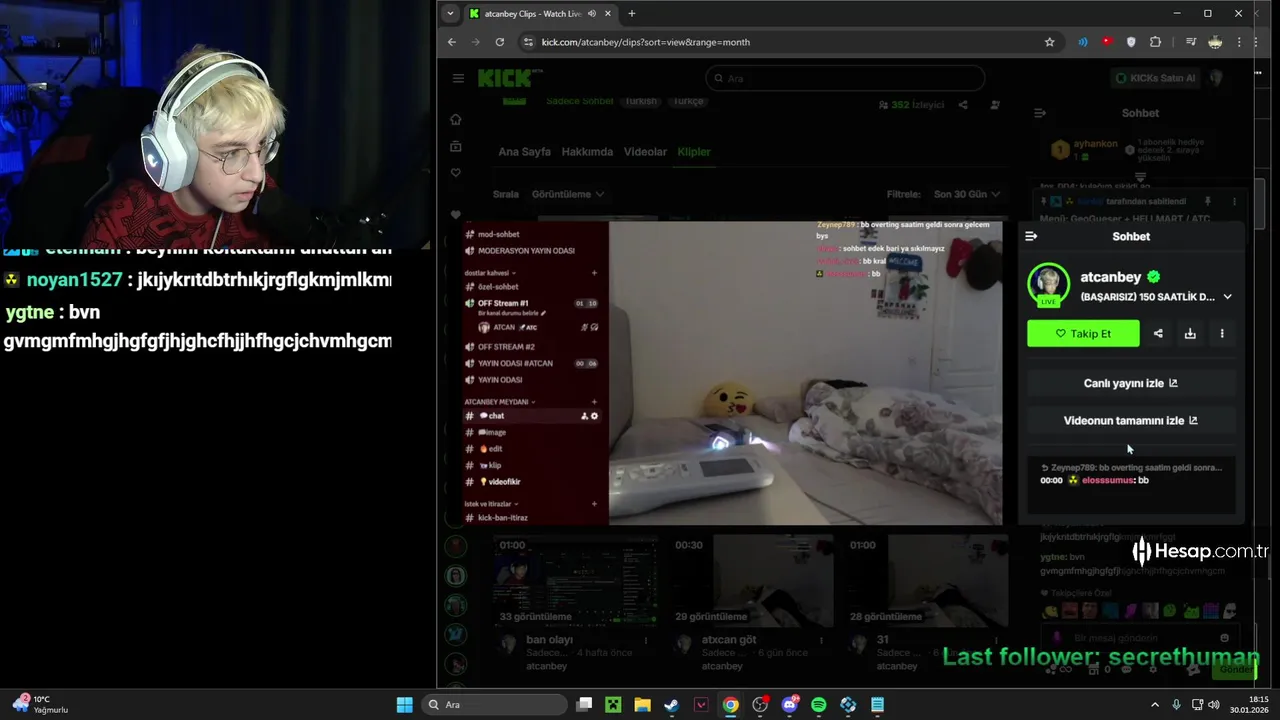Screen dimensions: 1280x720
Task: Open Canlı yayını izle link
Action: 1131,383
